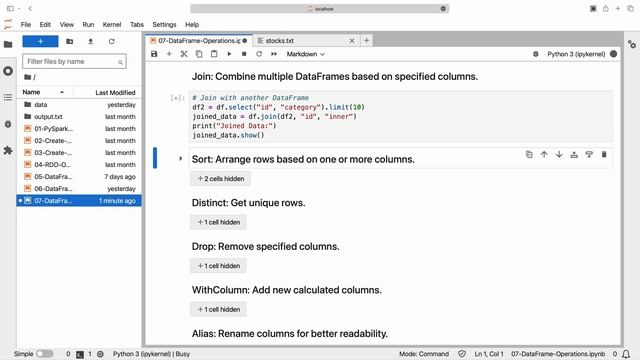Open the Kernel menu
The height and width of the screenshot is (360, 640).
click(x=112, y=24)
